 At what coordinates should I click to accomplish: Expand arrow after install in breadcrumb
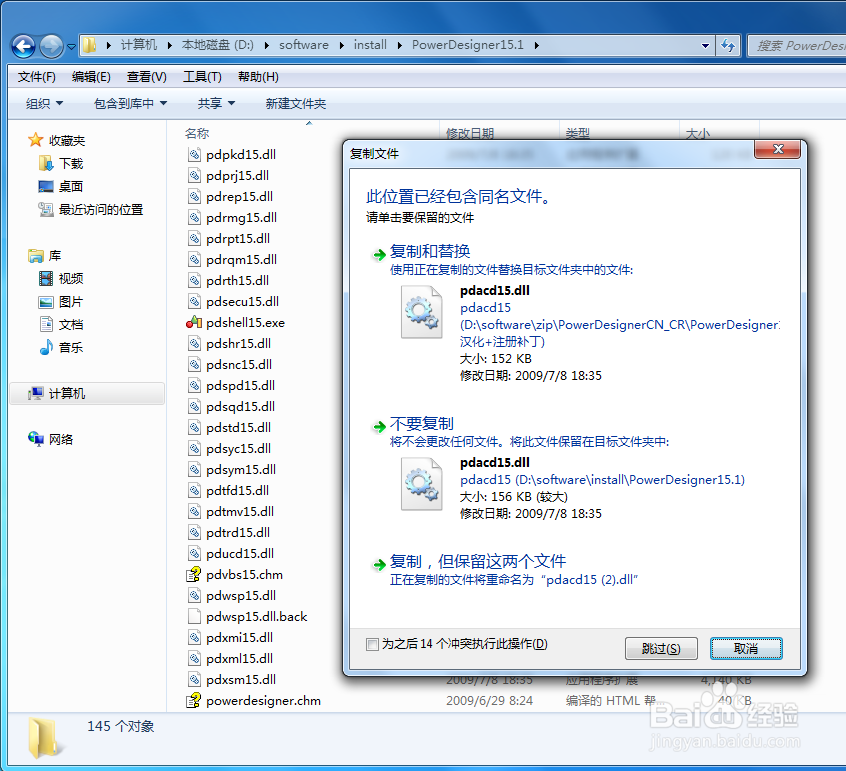tap(400, 45)
